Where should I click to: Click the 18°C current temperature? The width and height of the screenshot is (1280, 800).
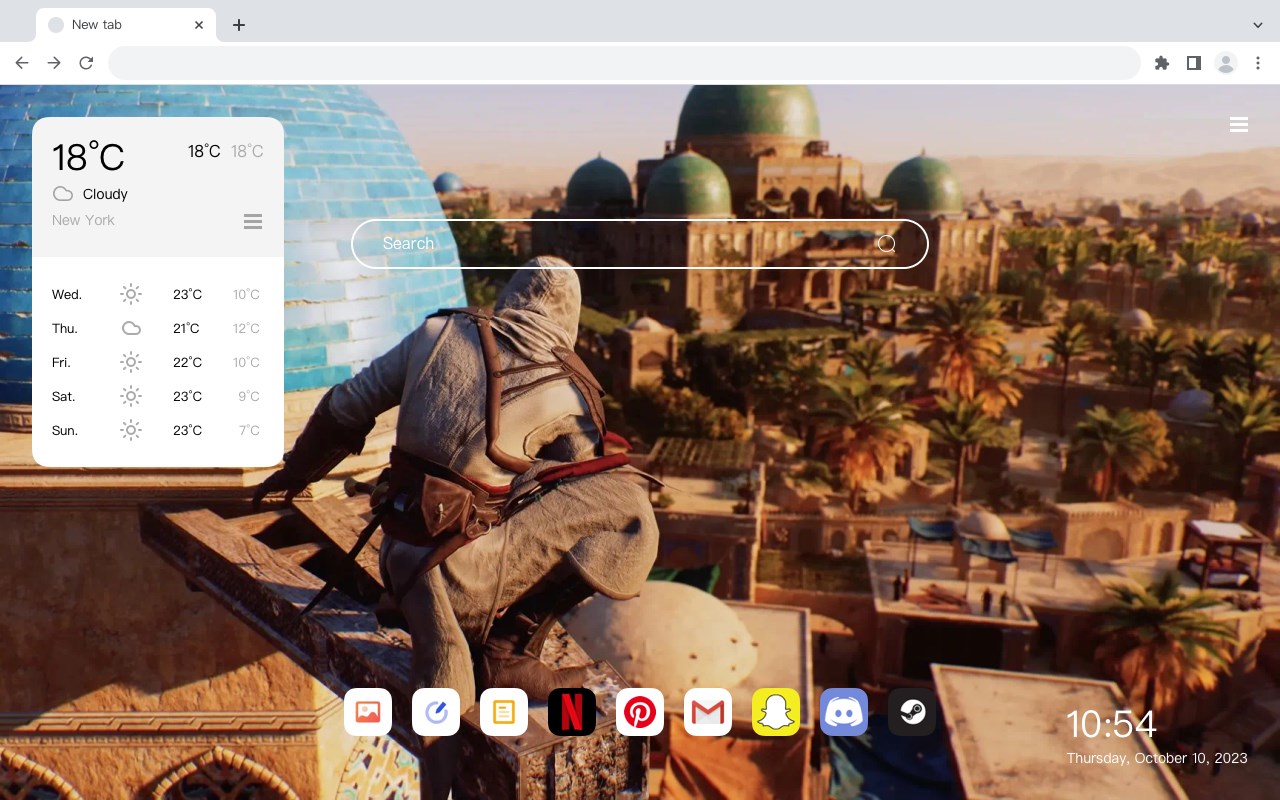click(x=88, y=157)
